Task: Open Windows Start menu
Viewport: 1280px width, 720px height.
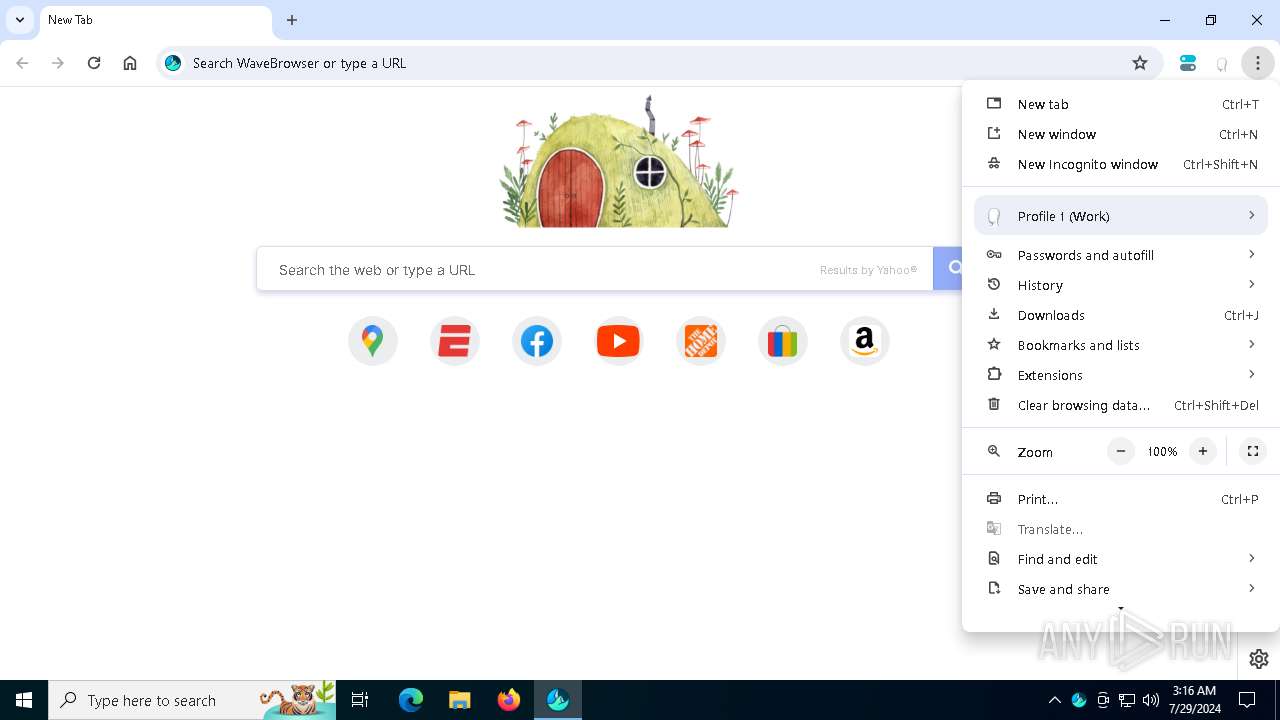Action: [24, 700]
